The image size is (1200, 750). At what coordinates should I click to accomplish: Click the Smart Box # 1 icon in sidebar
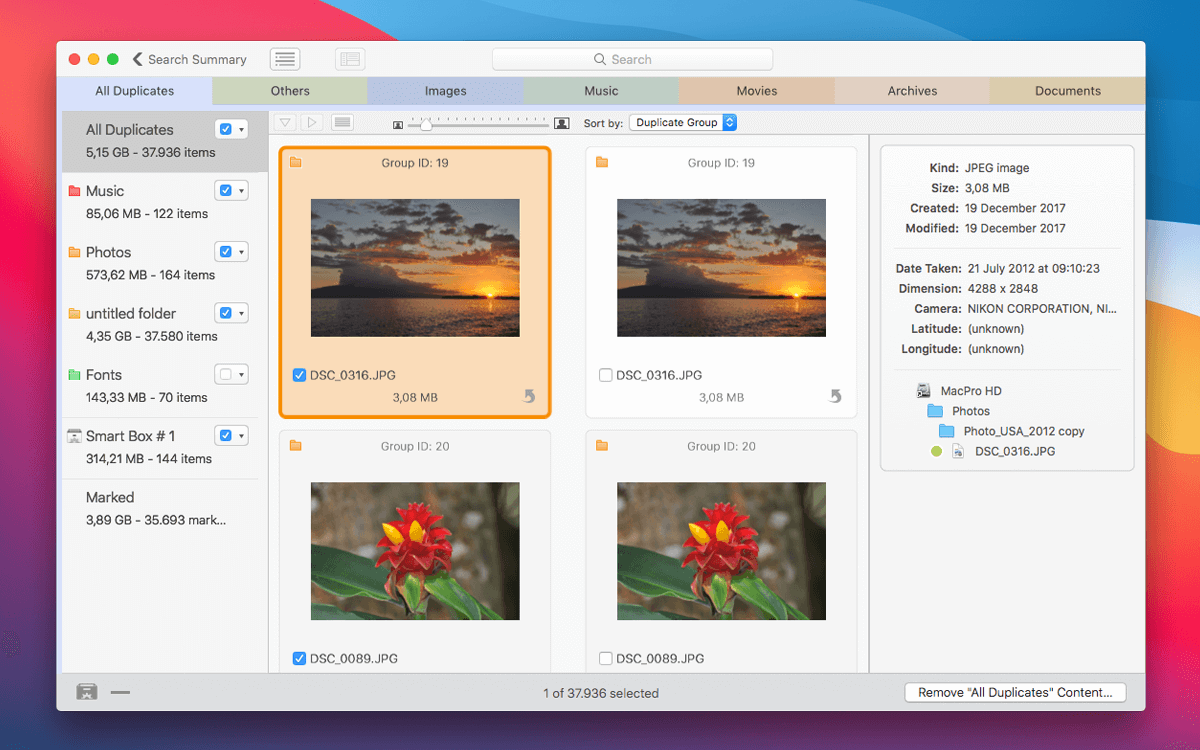[x=74, y=436]
